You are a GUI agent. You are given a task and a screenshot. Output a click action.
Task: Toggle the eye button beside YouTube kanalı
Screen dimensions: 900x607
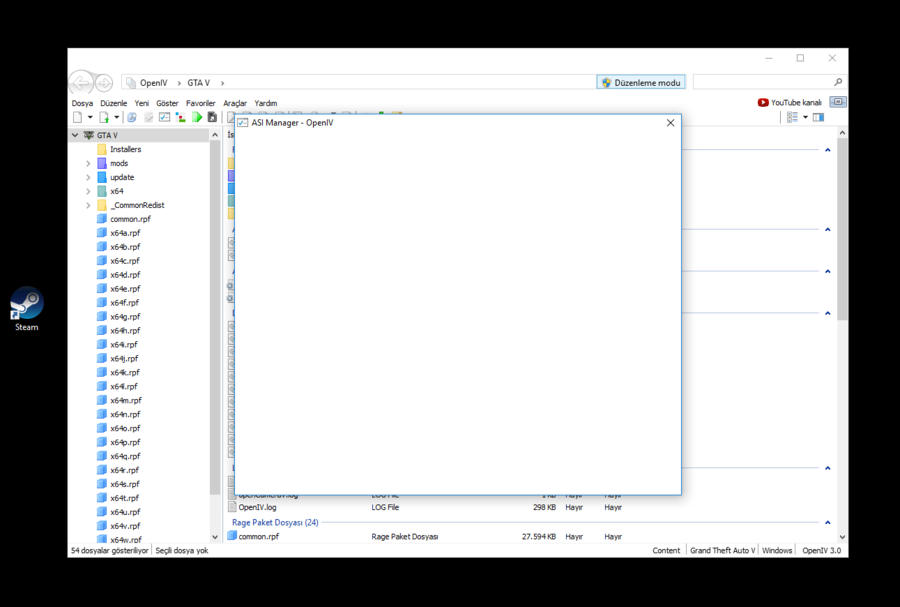(x=838, y=102)
